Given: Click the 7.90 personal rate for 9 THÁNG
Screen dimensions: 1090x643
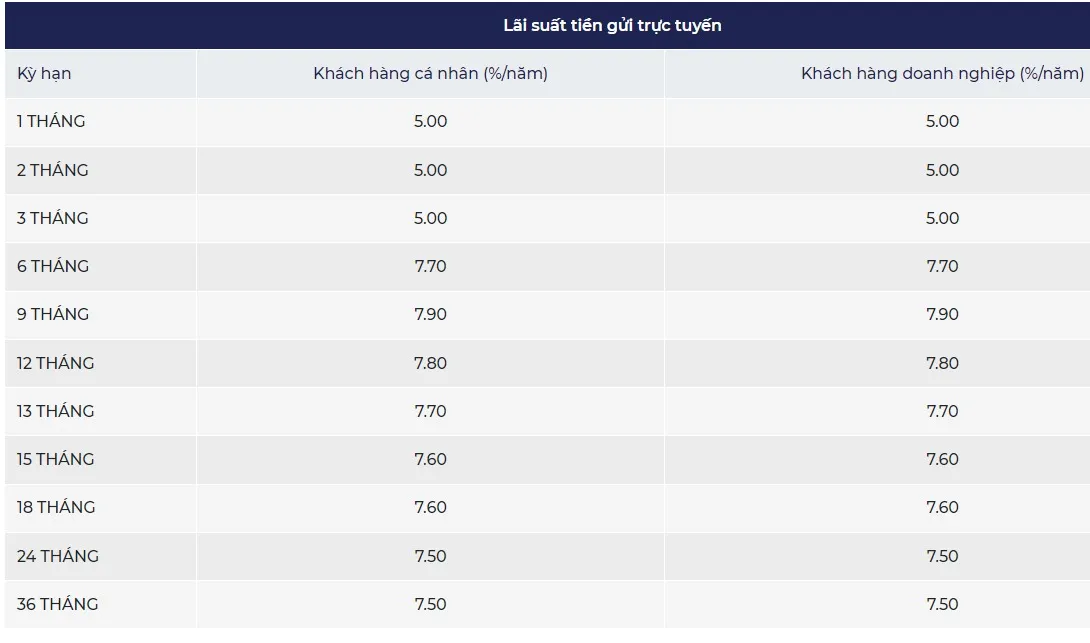Looking at the screenshot, I should 430,314.
